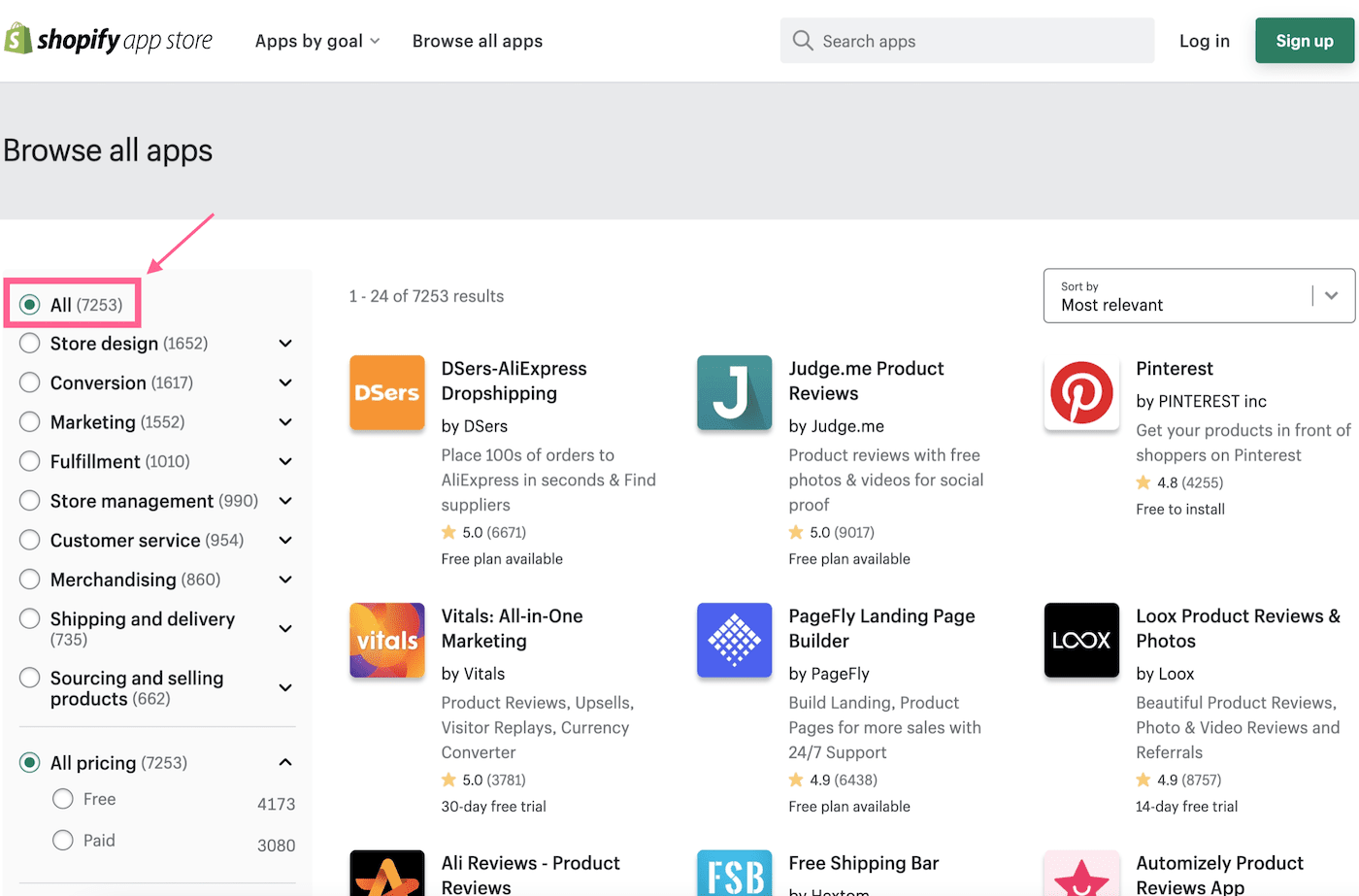
Task: Filter by Free pricing
Action: point(63,799)
